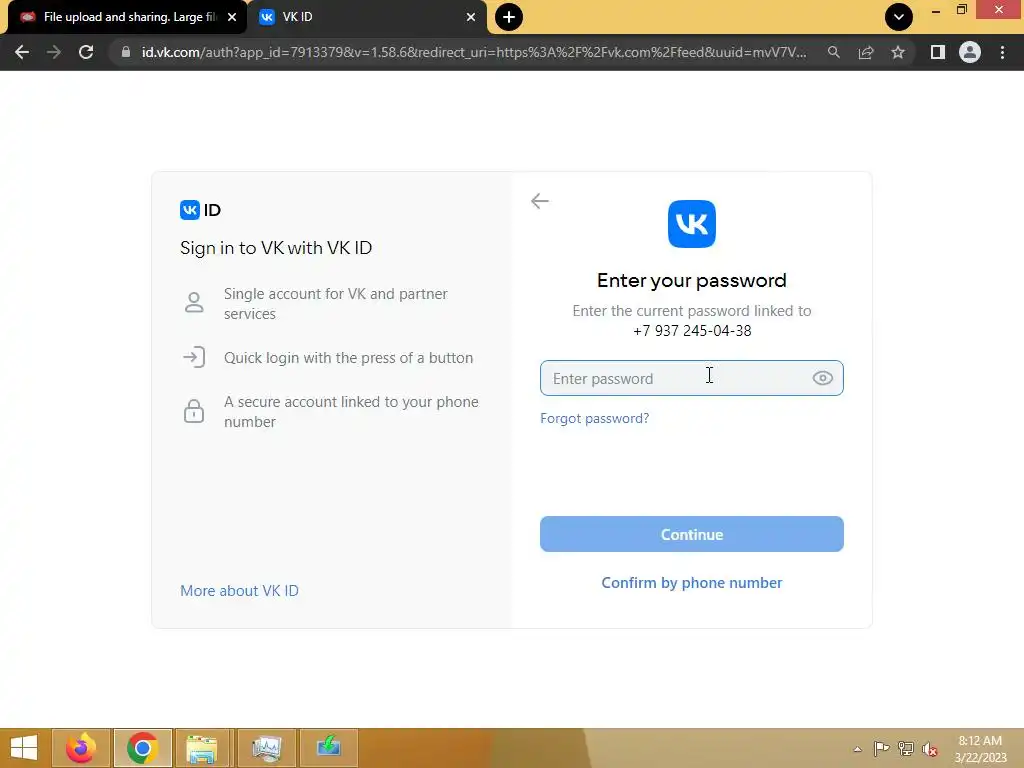Viewport: 1024px width, 768px height.
Task: Close the VK ID tab
Action: point(470,17)
